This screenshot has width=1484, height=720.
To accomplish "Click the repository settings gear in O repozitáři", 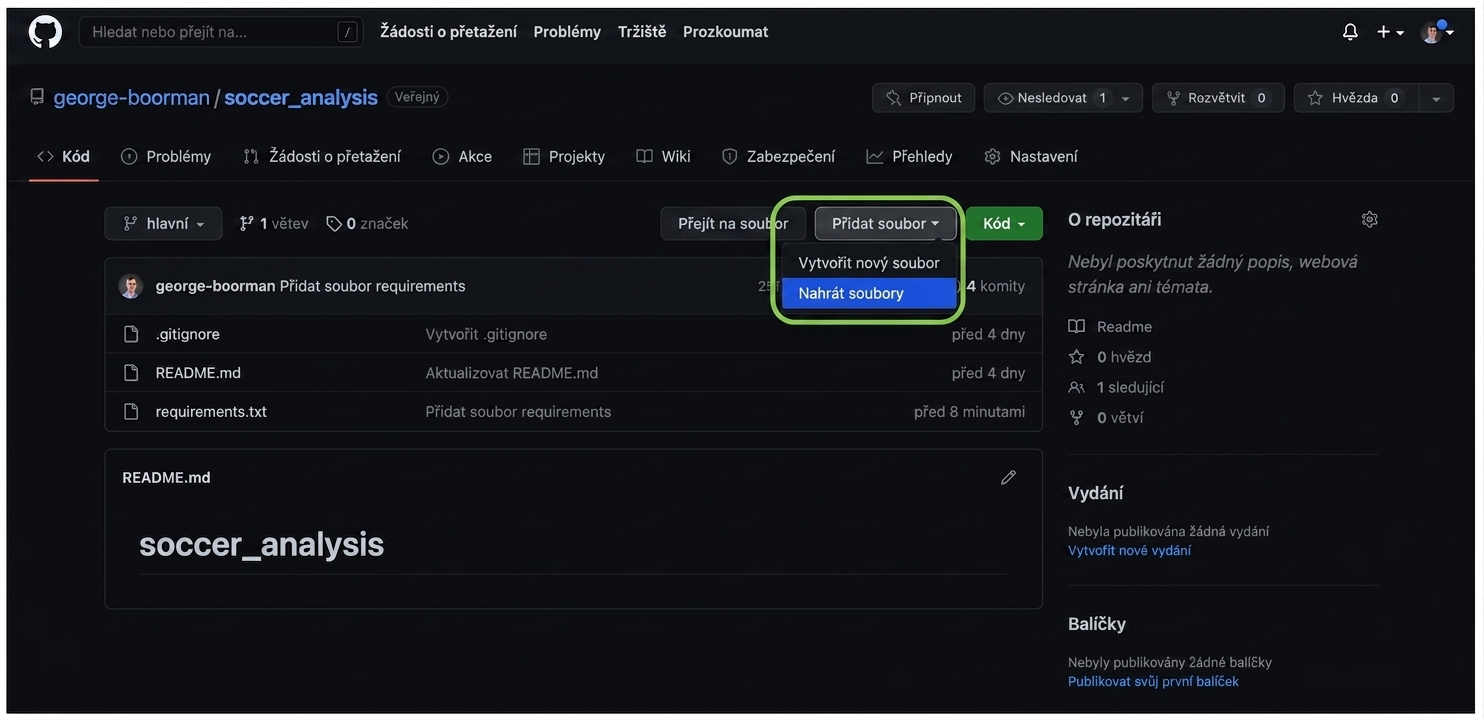I will coord(1370,219).
